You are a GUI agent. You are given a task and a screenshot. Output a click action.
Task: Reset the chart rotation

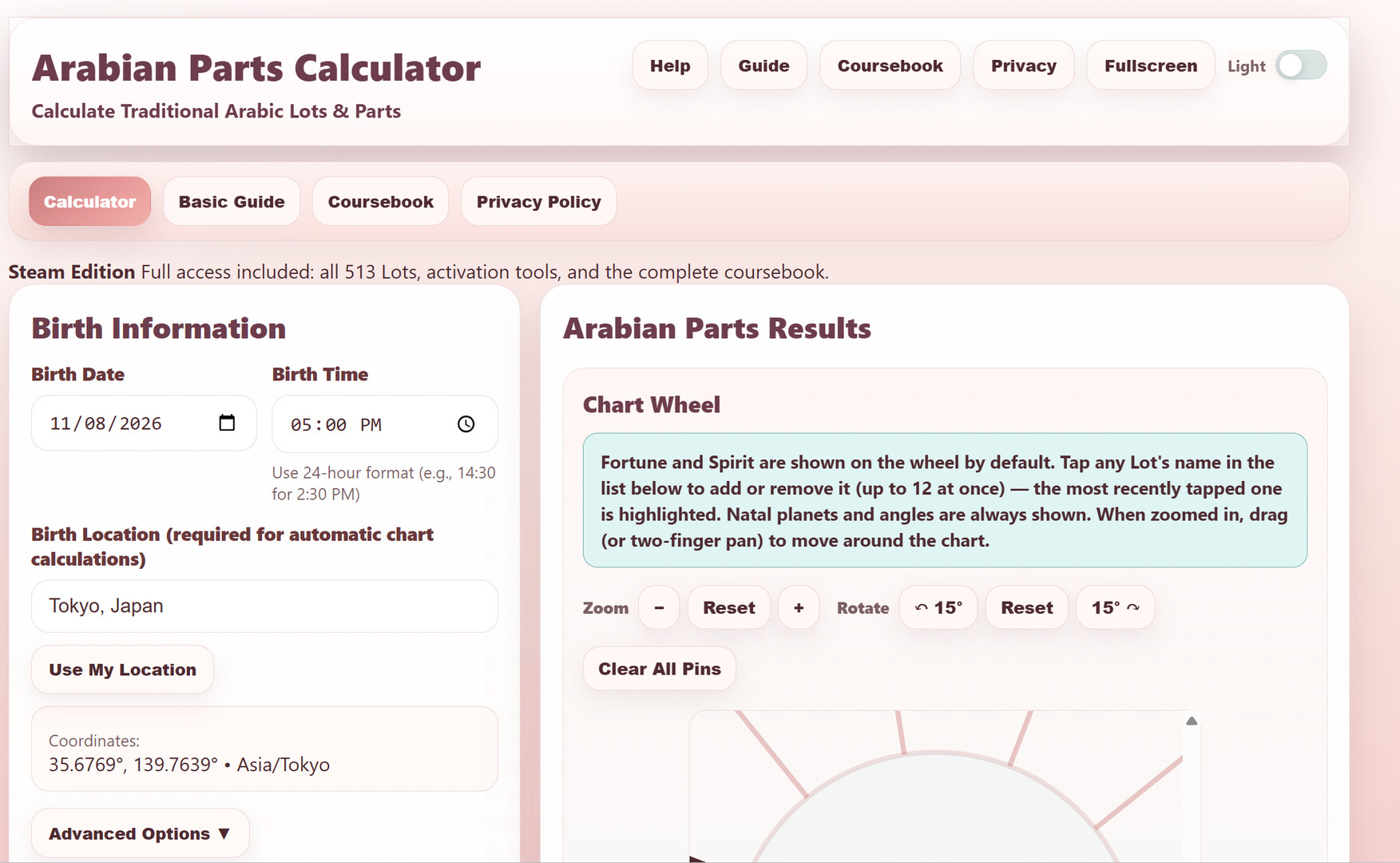1027,607
